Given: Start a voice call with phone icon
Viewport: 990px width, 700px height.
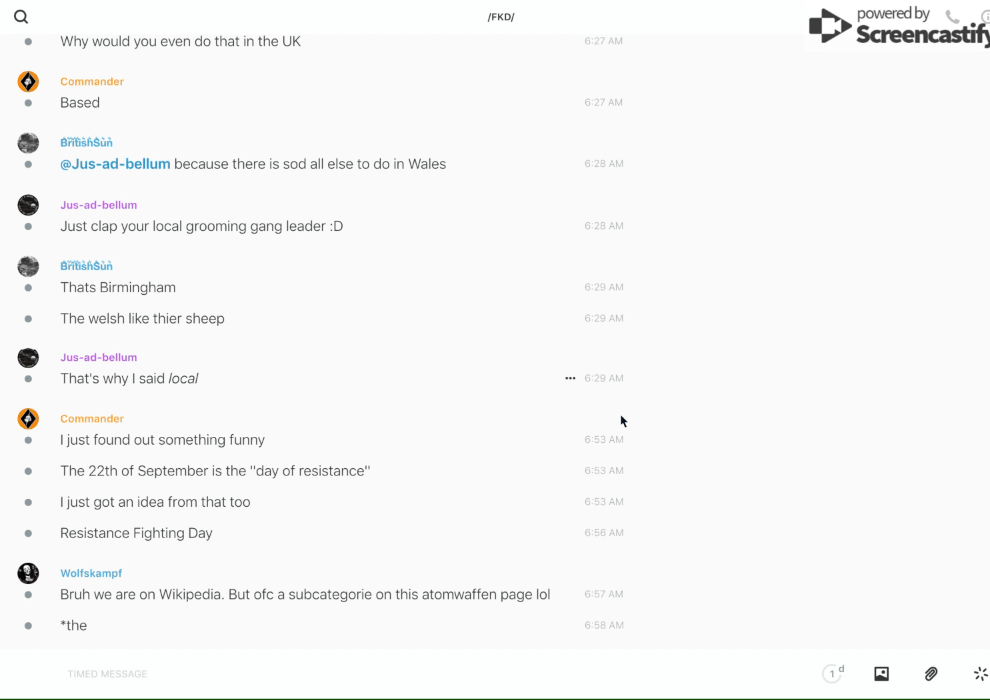Looking at the screenshot, I should tap(952, 17).
